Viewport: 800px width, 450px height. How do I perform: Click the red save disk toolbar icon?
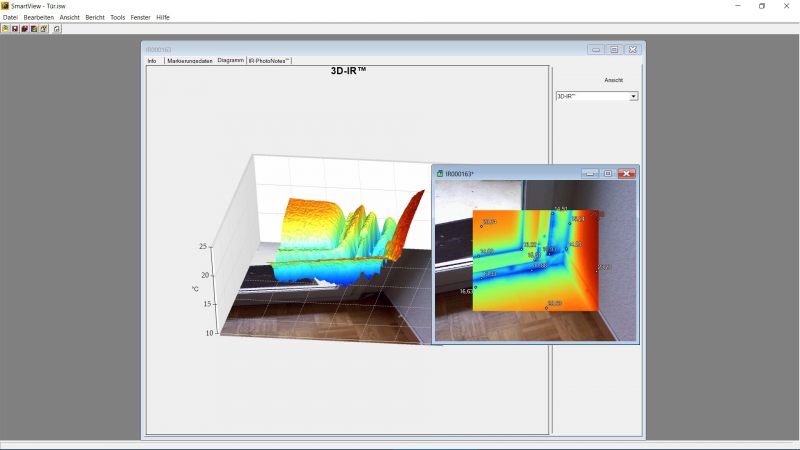(14, 29)
